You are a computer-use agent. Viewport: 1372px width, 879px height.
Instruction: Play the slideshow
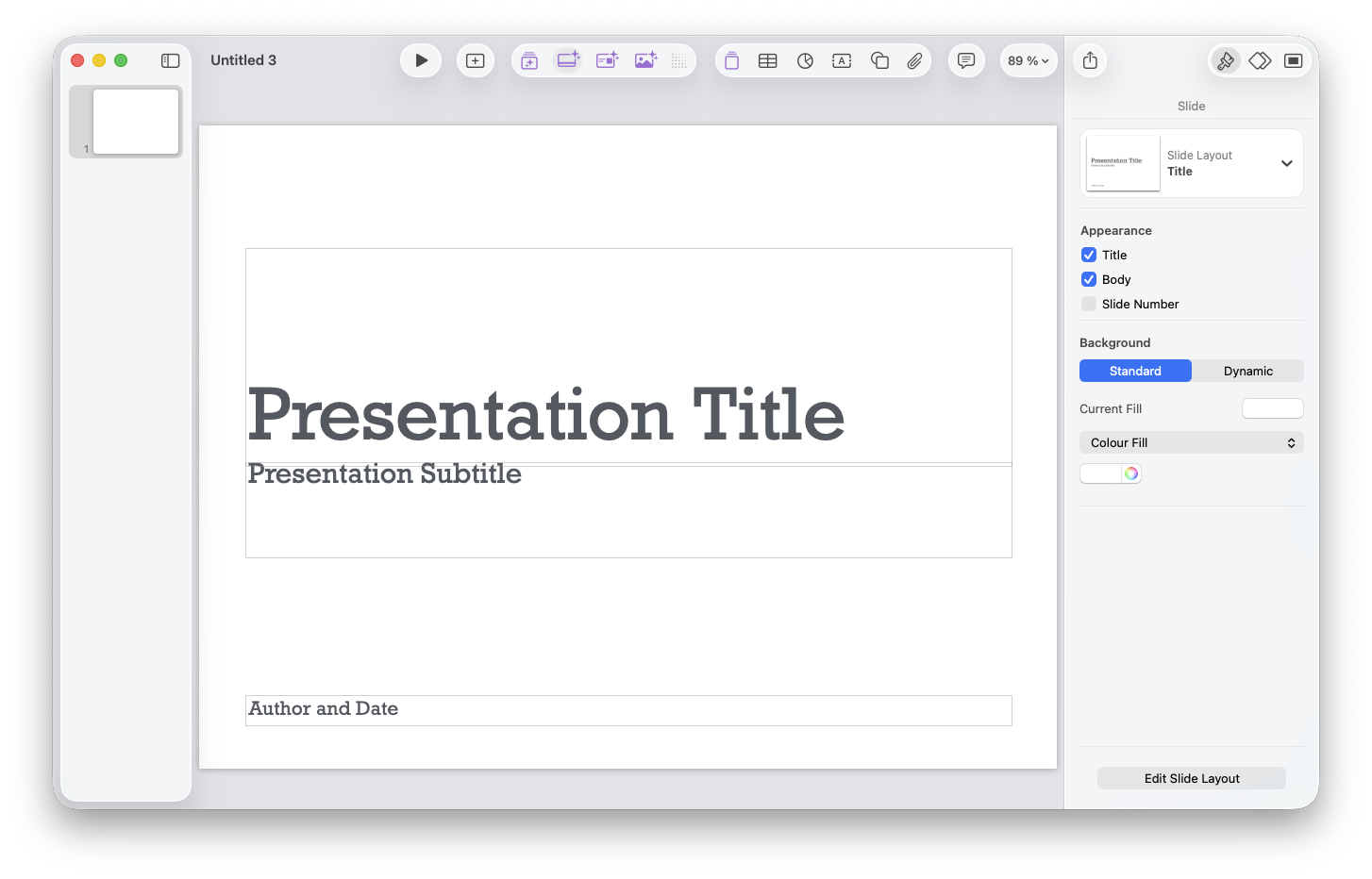click(421, 60)
